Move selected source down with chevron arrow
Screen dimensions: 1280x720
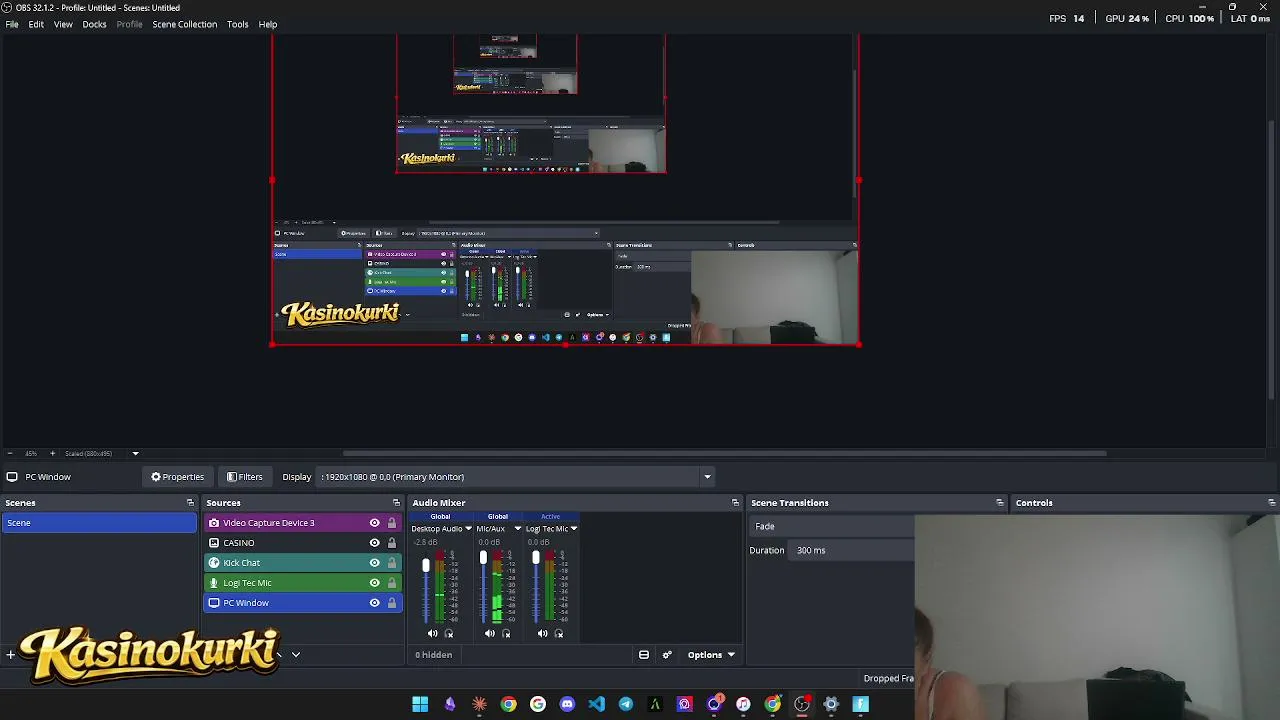pyautogui.click(x=296, y=655)
